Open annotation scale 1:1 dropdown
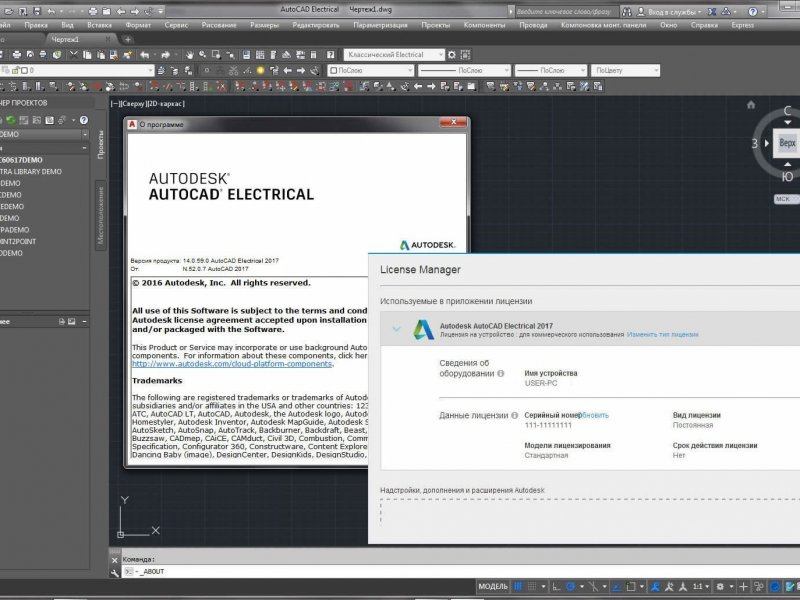800x600 pixels. pyautogui.click(x=701, y=587)
